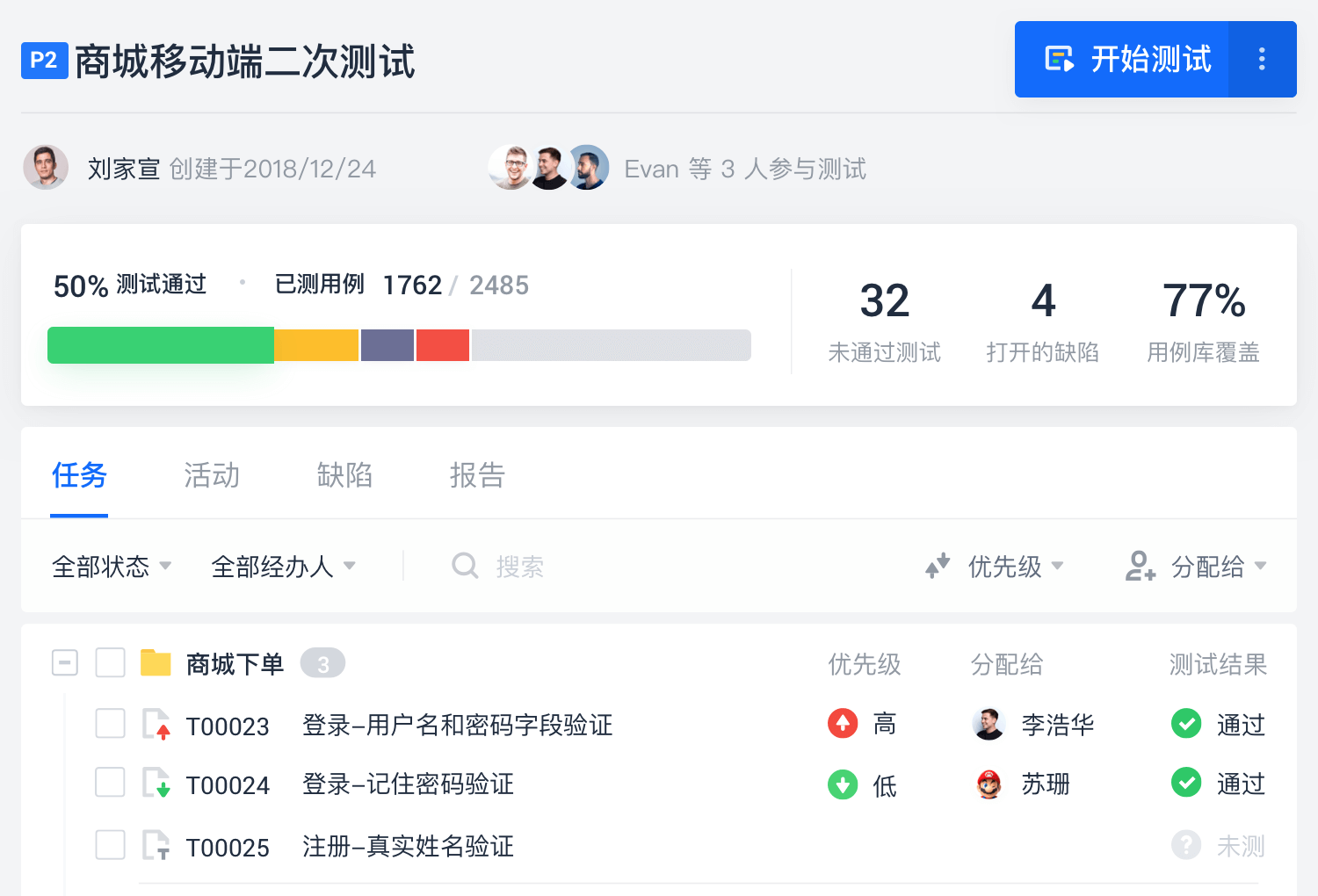Click the T00024 green-arrow case icon

pos(156,783)
